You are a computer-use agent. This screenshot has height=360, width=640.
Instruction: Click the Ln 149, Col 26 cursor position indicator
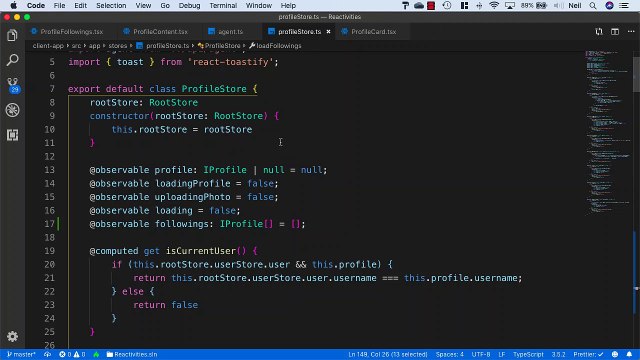(388, 354)
